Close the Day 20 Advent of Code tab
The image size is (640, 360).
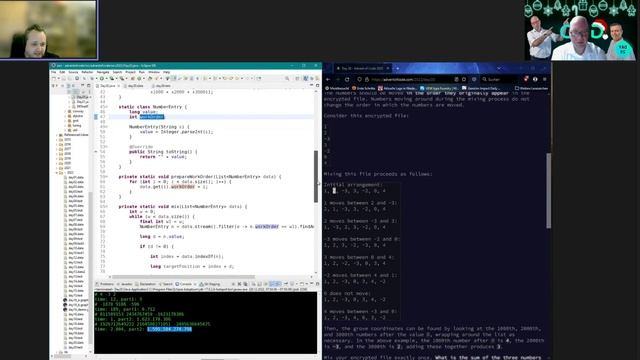(x=388, y=68)
